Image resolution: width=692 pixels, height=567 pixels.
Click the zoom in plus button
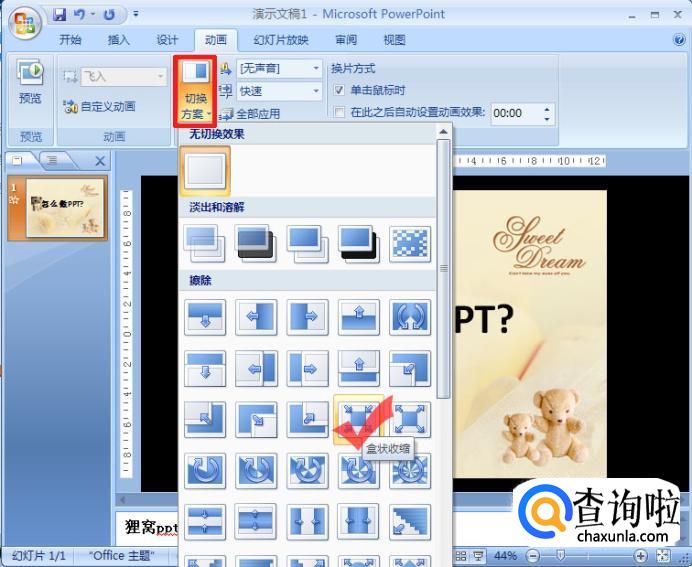coord(640,556)
